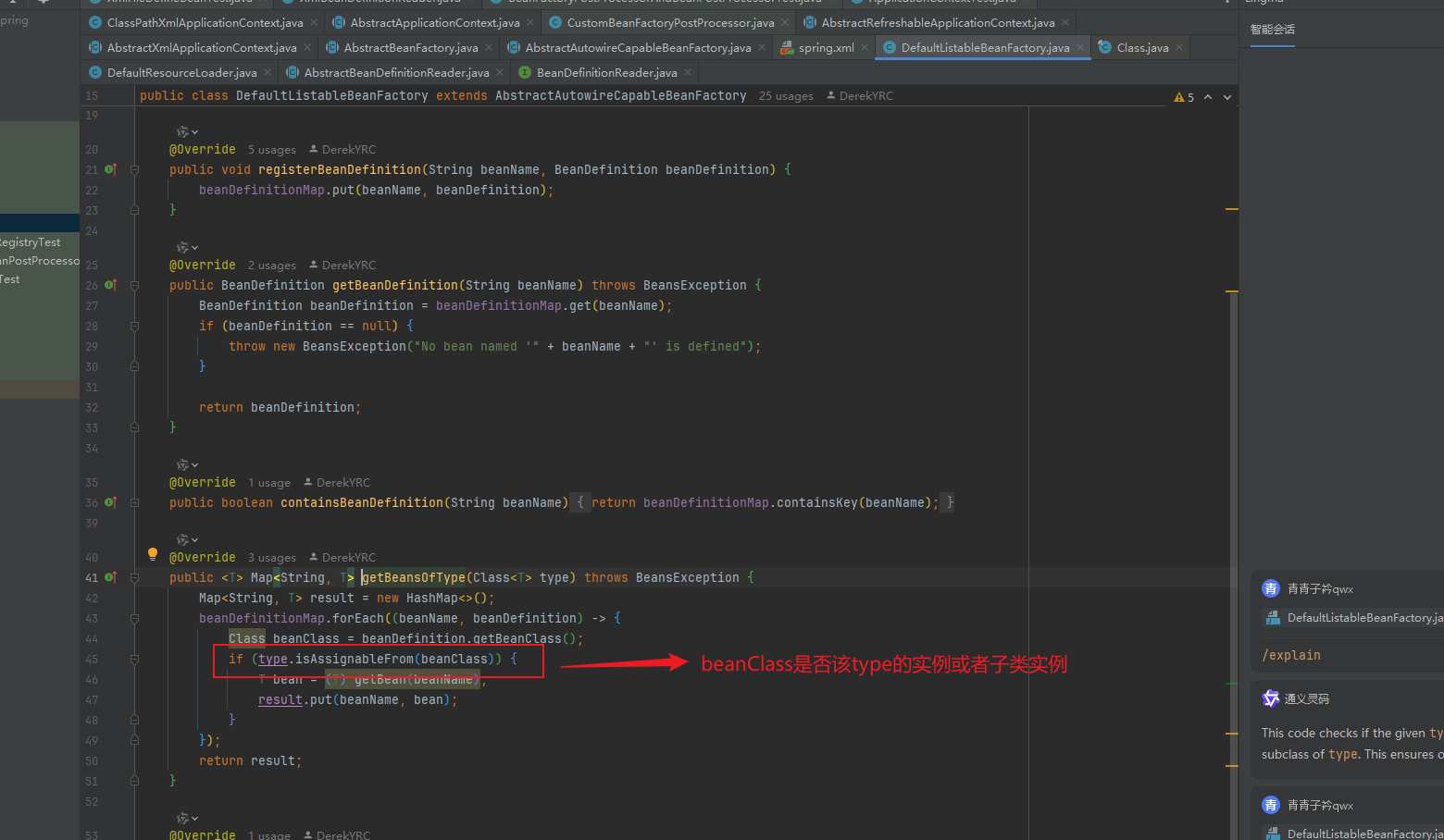Screen dimensions: 1444x840
Task: Close the AbstractBeanFactory.java tab
Action: (489, 47)
